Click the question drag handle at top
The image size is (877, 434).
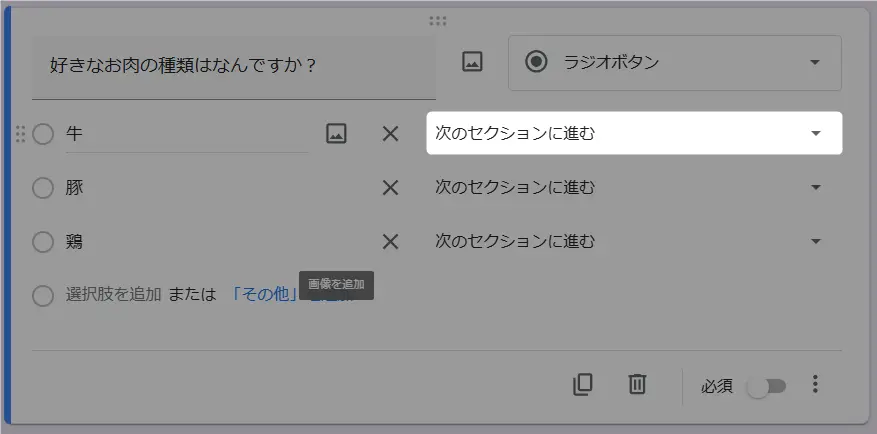pyautogui.click(x=438, y=21)
